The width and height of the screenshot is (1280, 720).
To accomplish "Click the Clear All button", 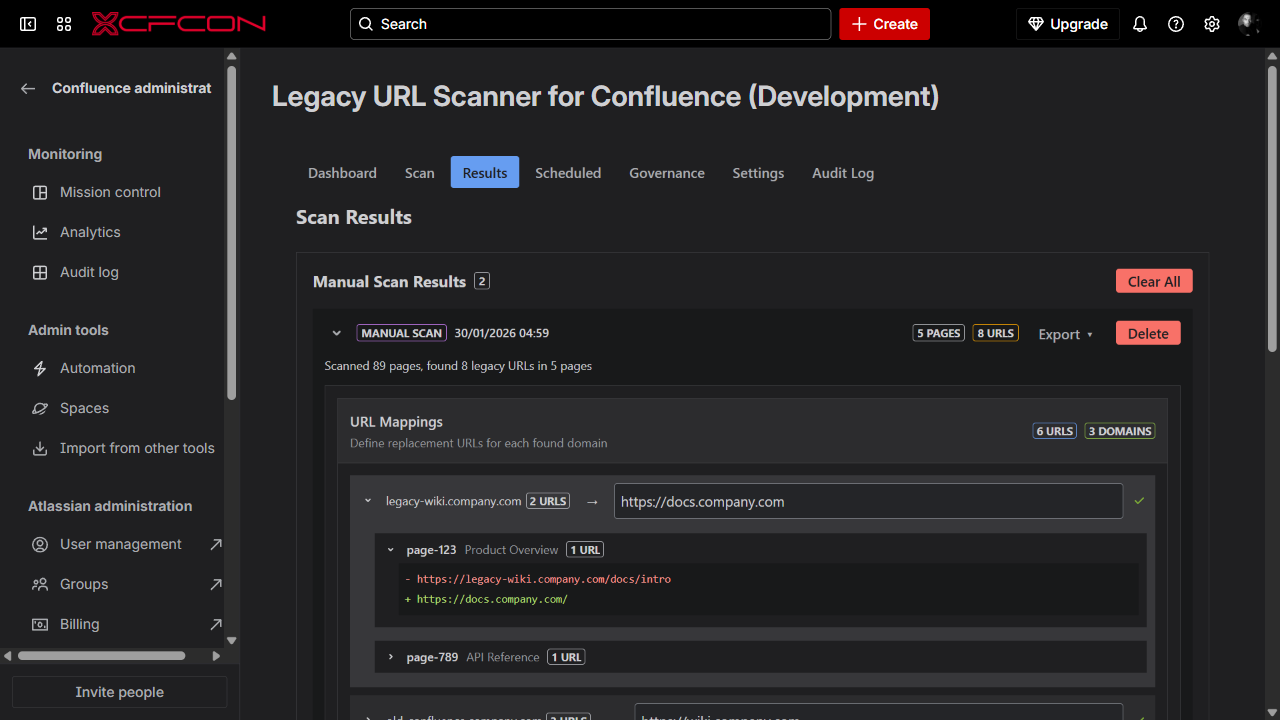I will [x=1154, y=281].
